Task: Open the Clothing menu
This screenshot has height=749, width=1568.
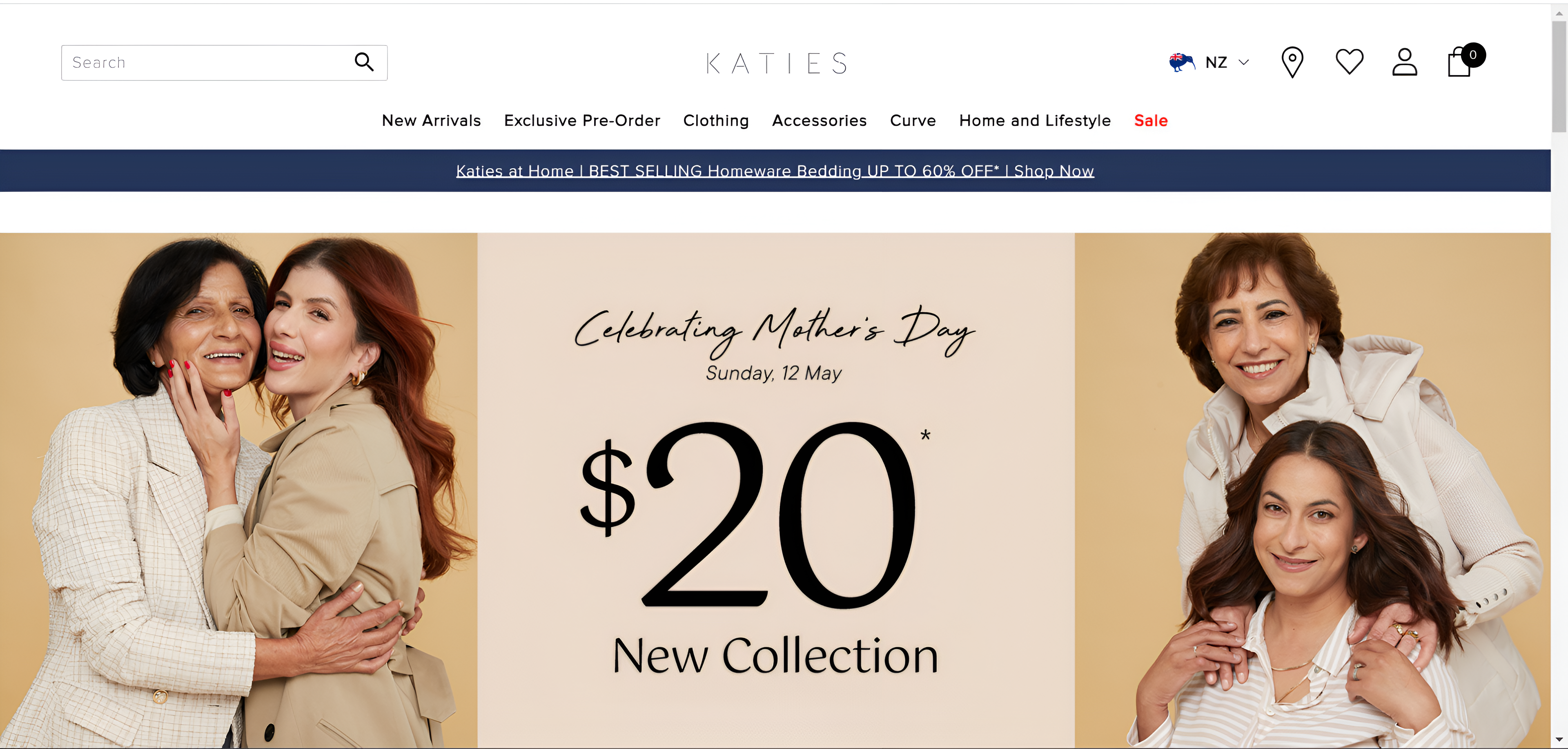Action: pyautogui.click(x=716, y=120)
